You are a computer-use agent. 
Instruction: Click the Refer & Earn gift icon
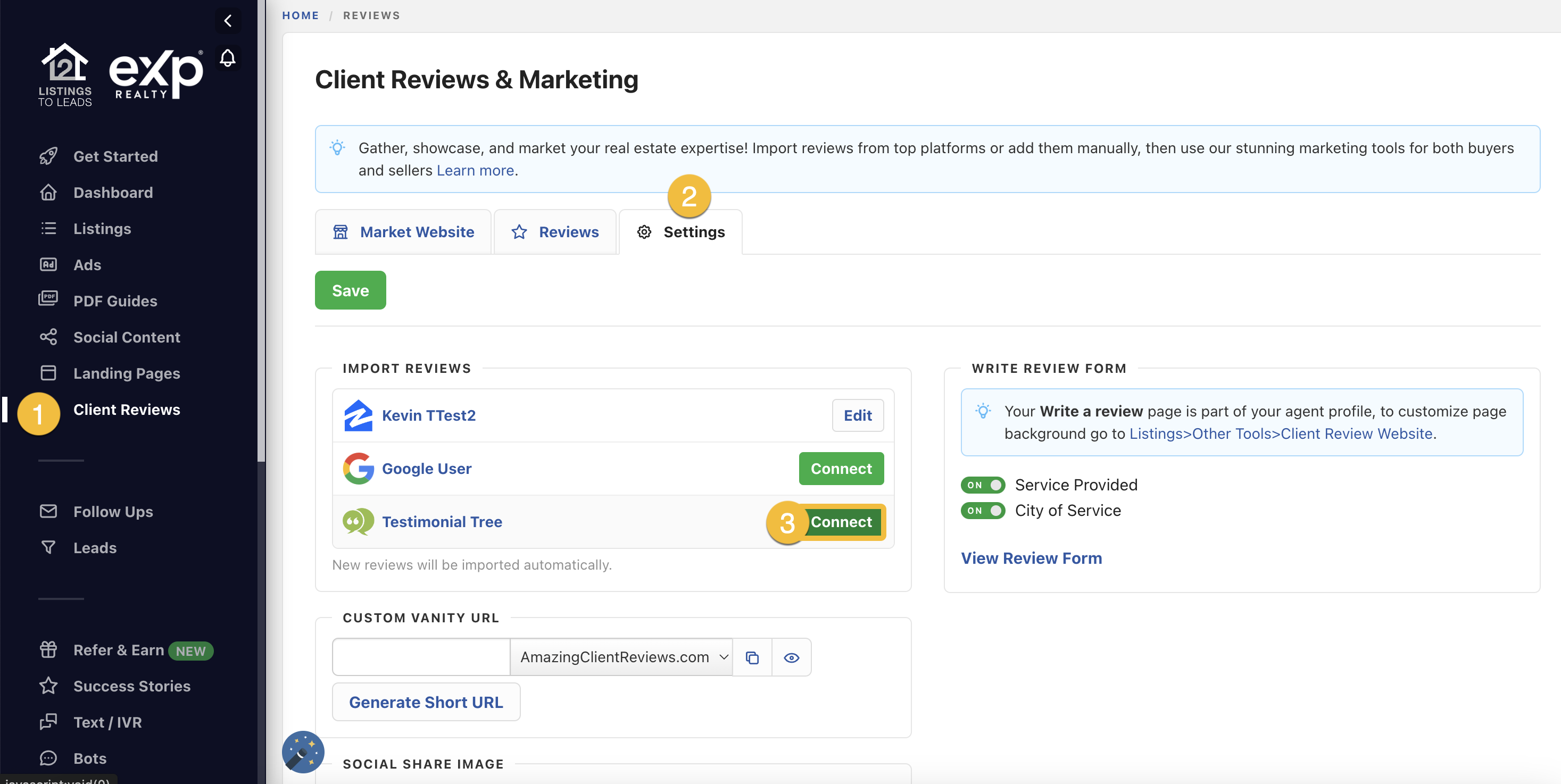point(48,649)
